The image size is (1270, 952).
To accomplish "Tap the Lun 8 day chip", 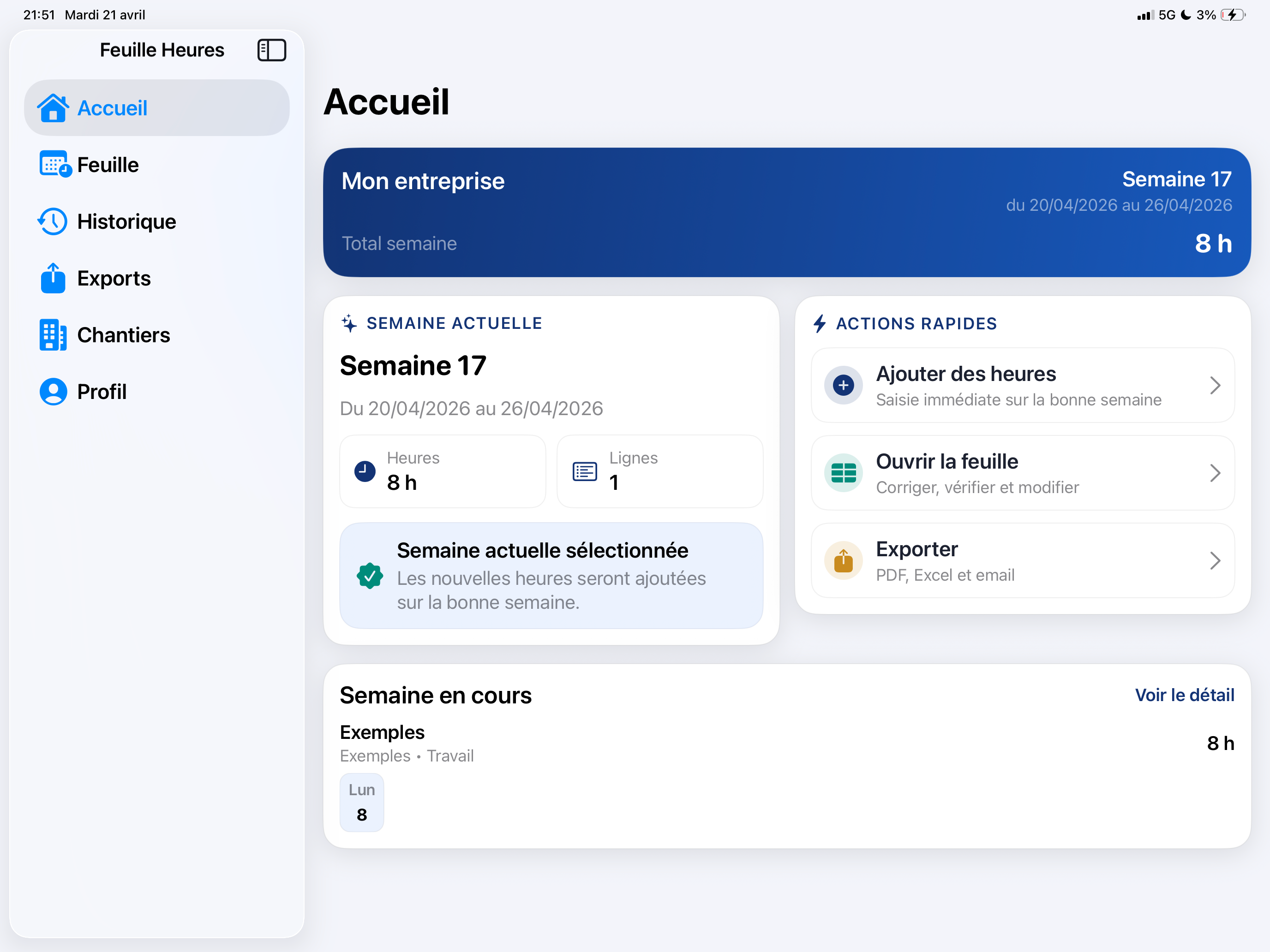I will pos(362,802).
